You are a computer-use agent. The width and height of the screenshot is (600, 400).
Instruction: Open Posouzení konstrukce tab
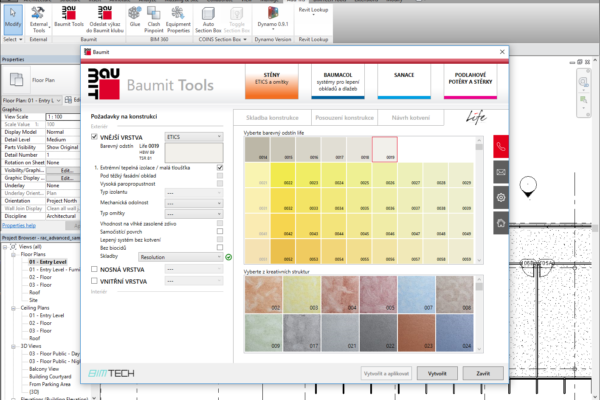point(344,118)
